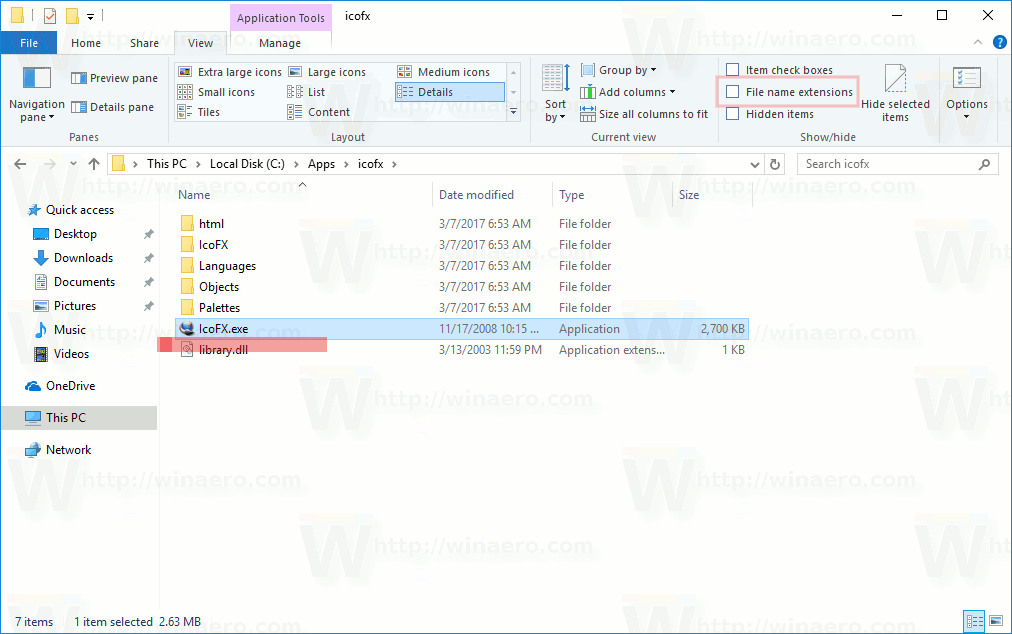The image size is (1012, 634).
Task: Open the folder Options
Action: 966,90
